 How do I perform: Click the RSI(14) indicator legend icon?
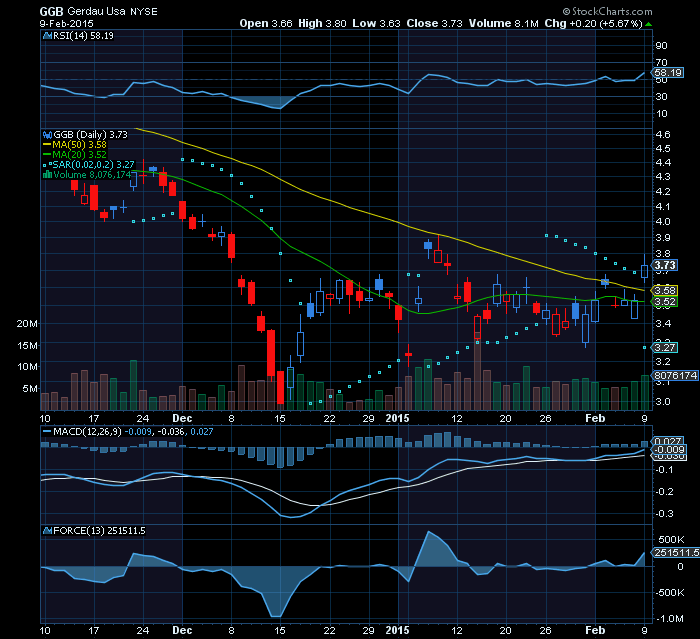pos(47,36)
